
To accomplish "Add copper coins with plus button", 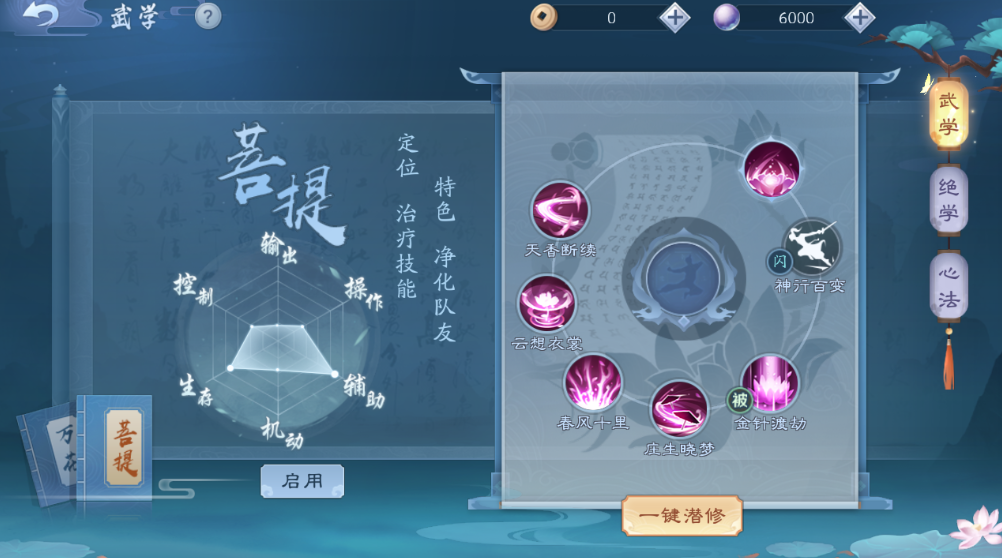I will click(675, 17).
